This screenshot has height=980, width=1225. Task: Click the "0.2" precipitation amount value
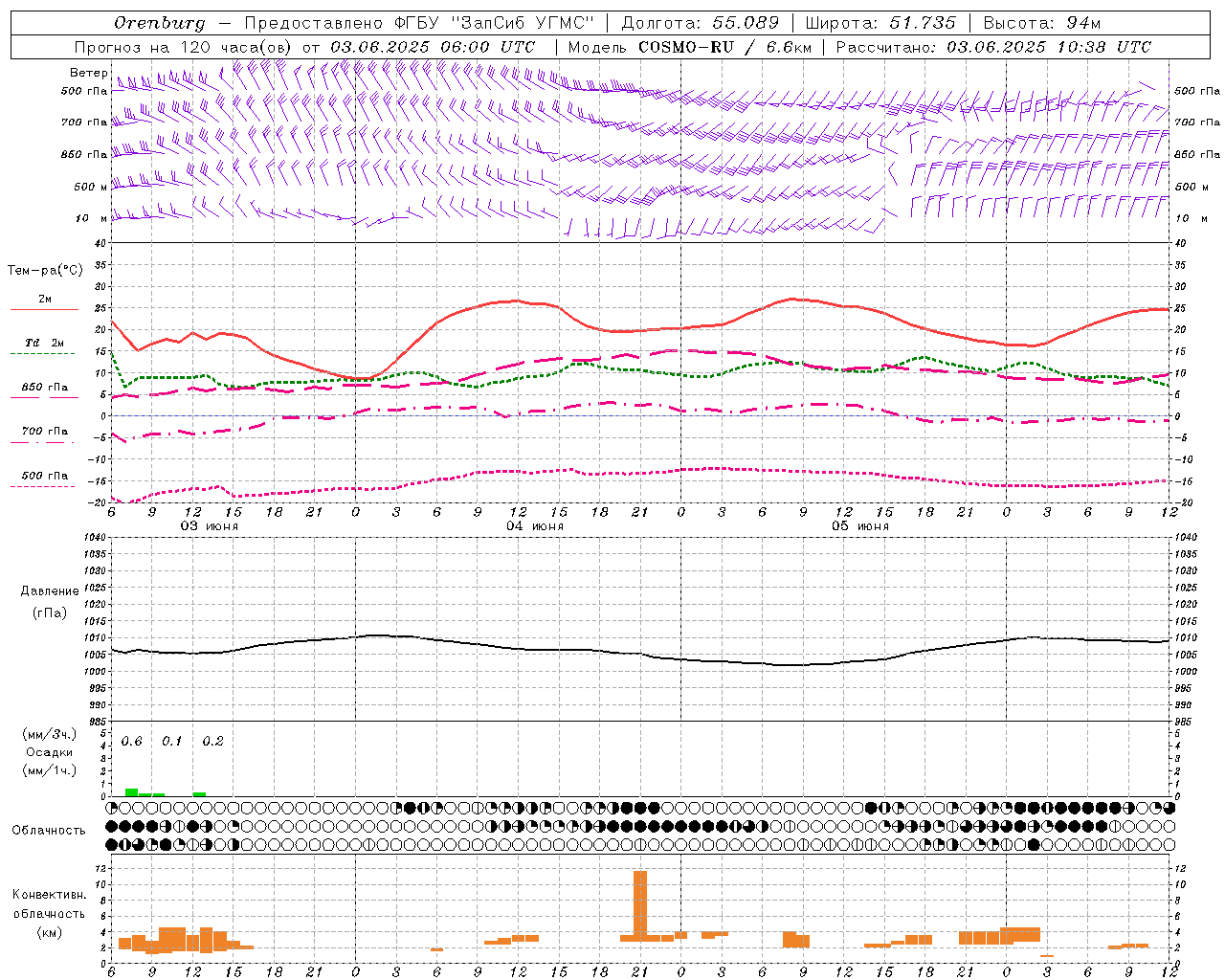coord(212,742)
